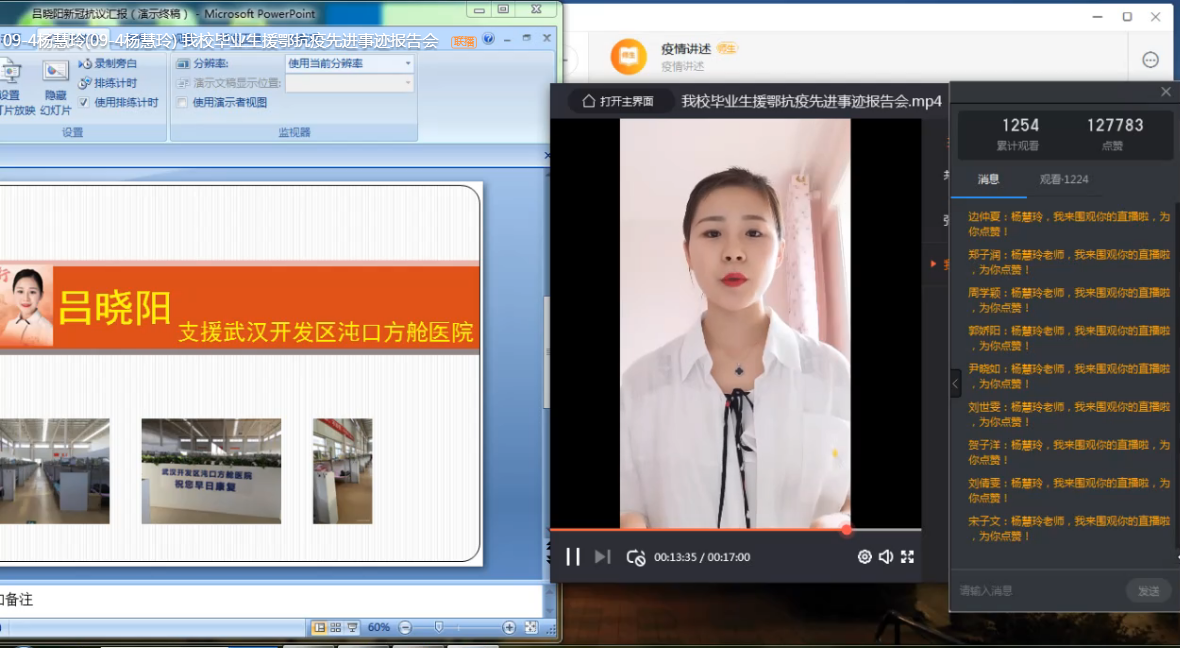Click the 127783 点赞 likes counter
This screenshot has height=648, width=1180.
tap(1115, 132)
